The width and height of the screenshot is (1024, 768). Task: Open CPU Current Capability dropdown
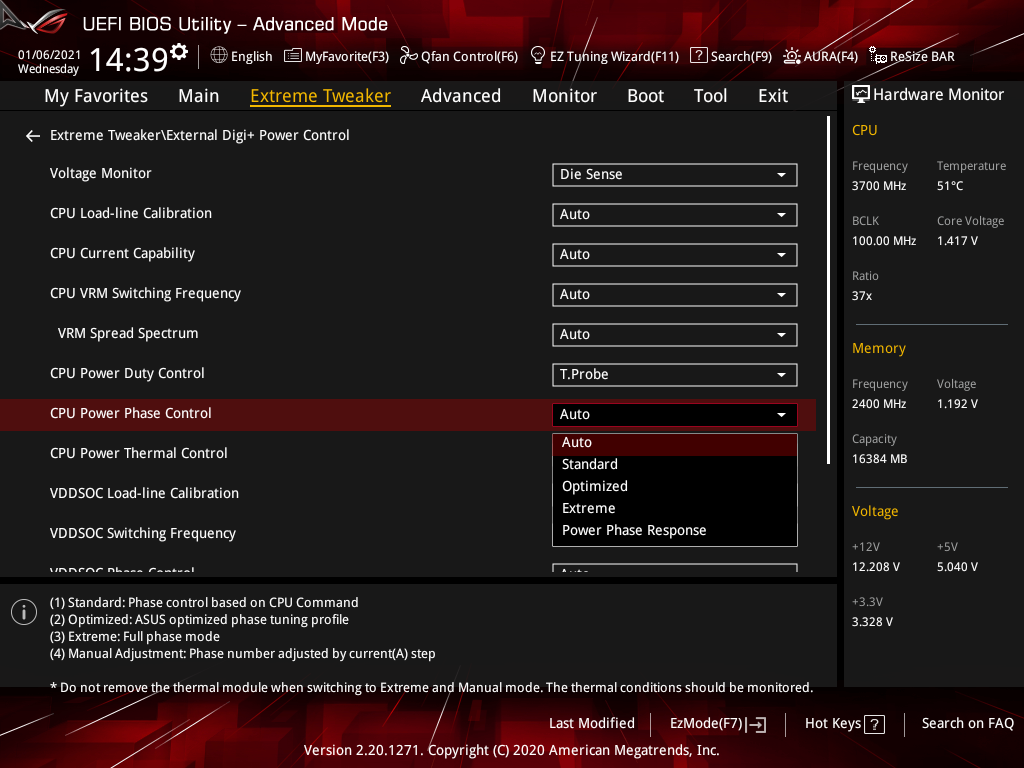[675, 255]
